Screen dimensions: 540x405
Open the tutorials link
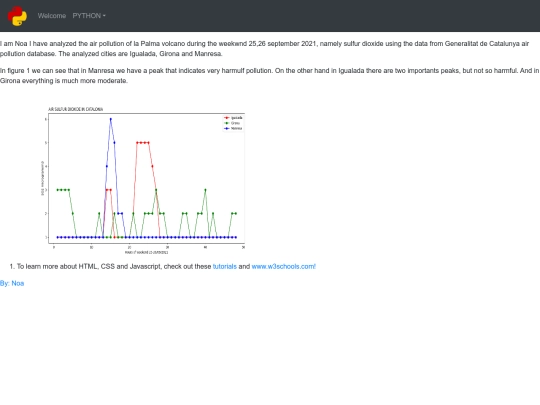click(x=225, y=266)
